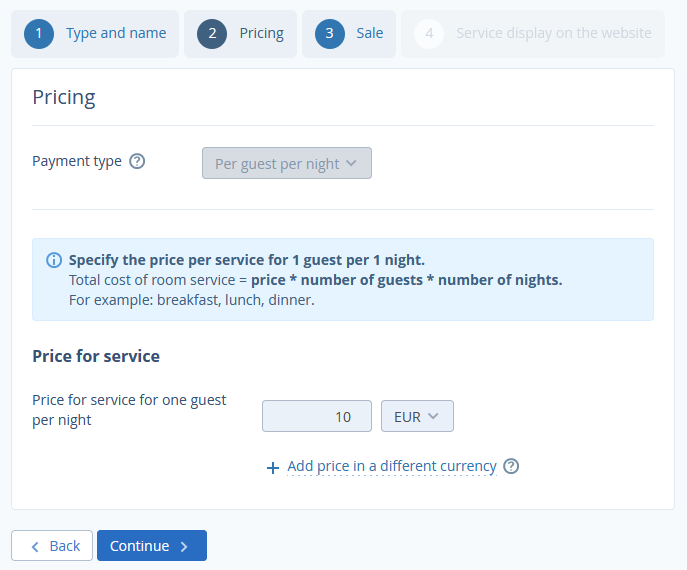
Task: Click label Price for service for one guest
Action: (x=129, y=410)
